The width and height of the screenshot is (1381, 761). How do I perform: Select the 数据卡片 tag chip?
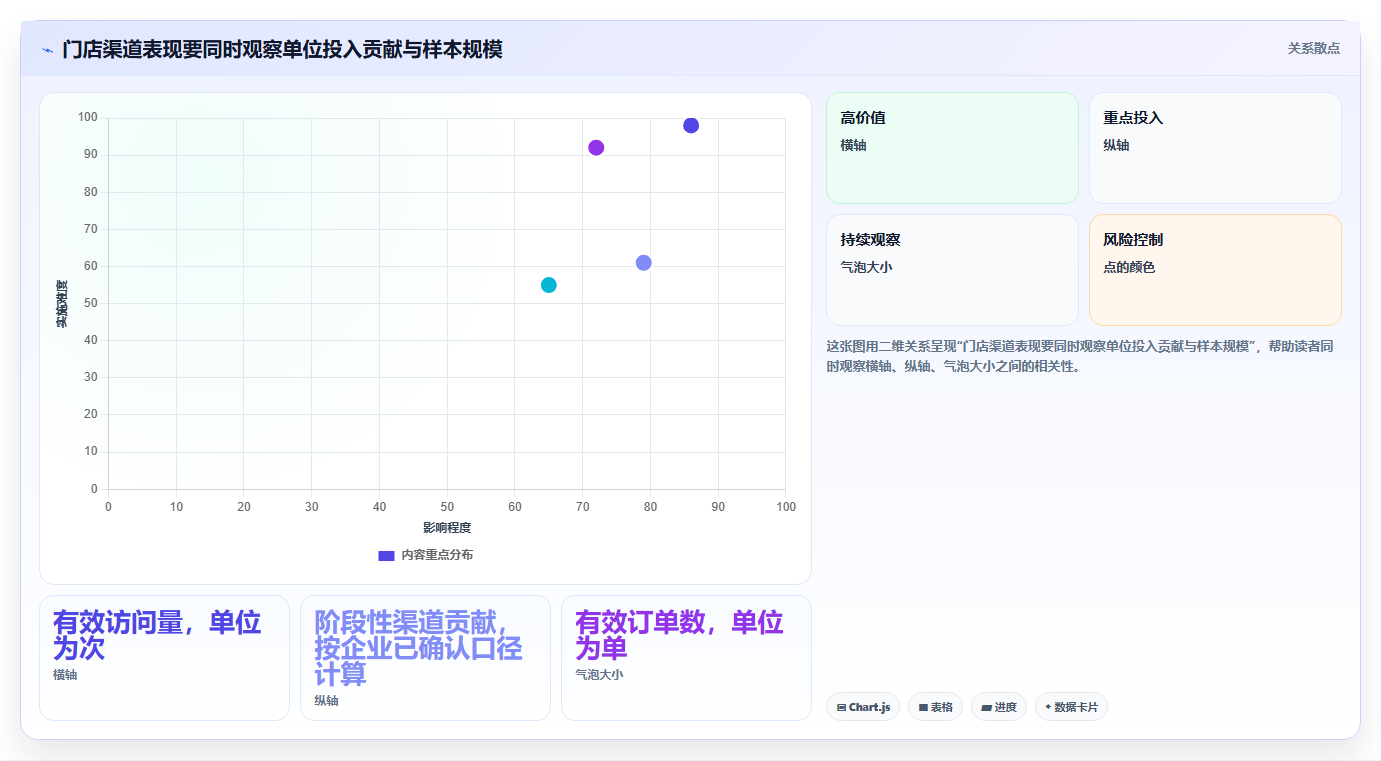coord(1071,707)
